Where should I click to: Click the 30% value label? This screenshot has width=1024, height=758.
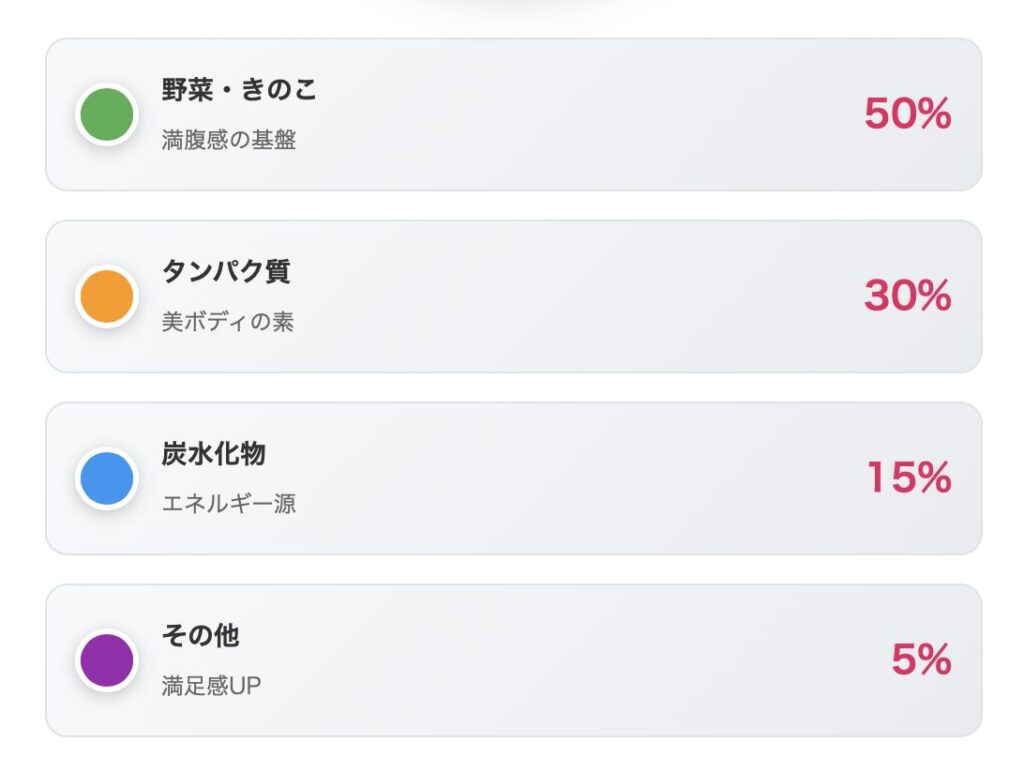907,296
